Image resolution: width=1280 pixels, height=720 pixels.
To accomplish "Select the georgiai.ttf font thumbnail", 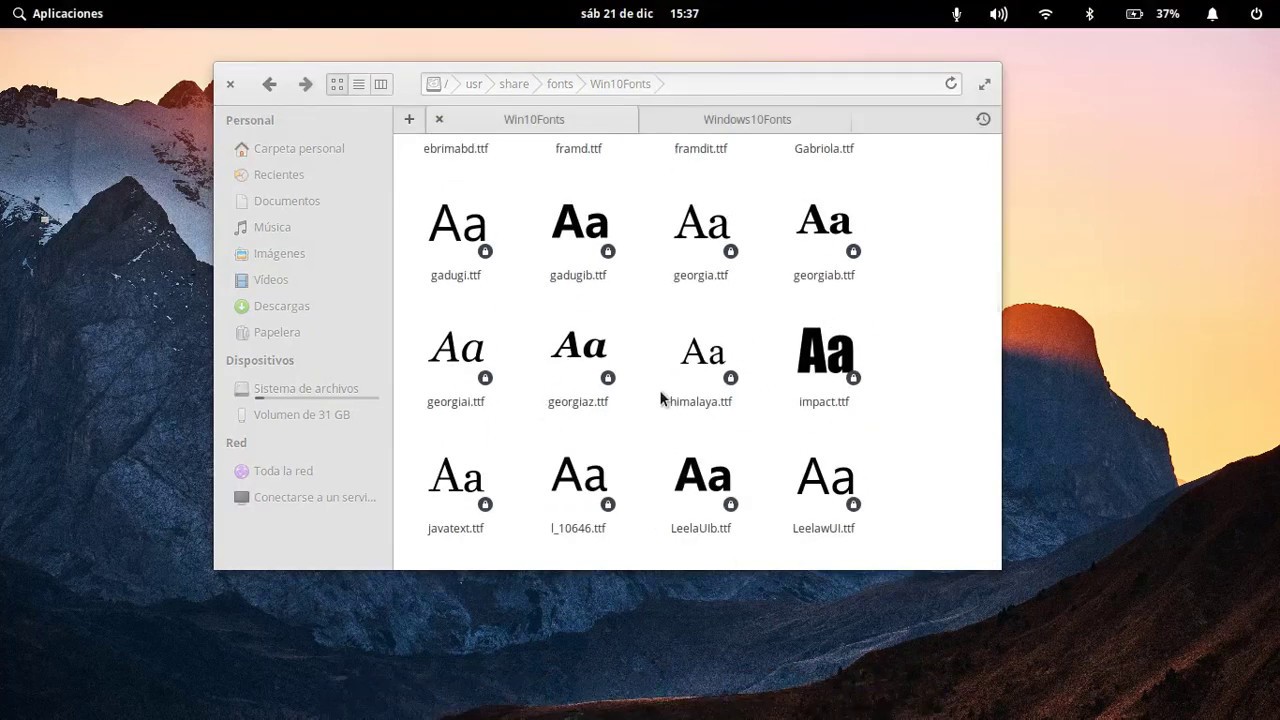I will pos(457,352).
